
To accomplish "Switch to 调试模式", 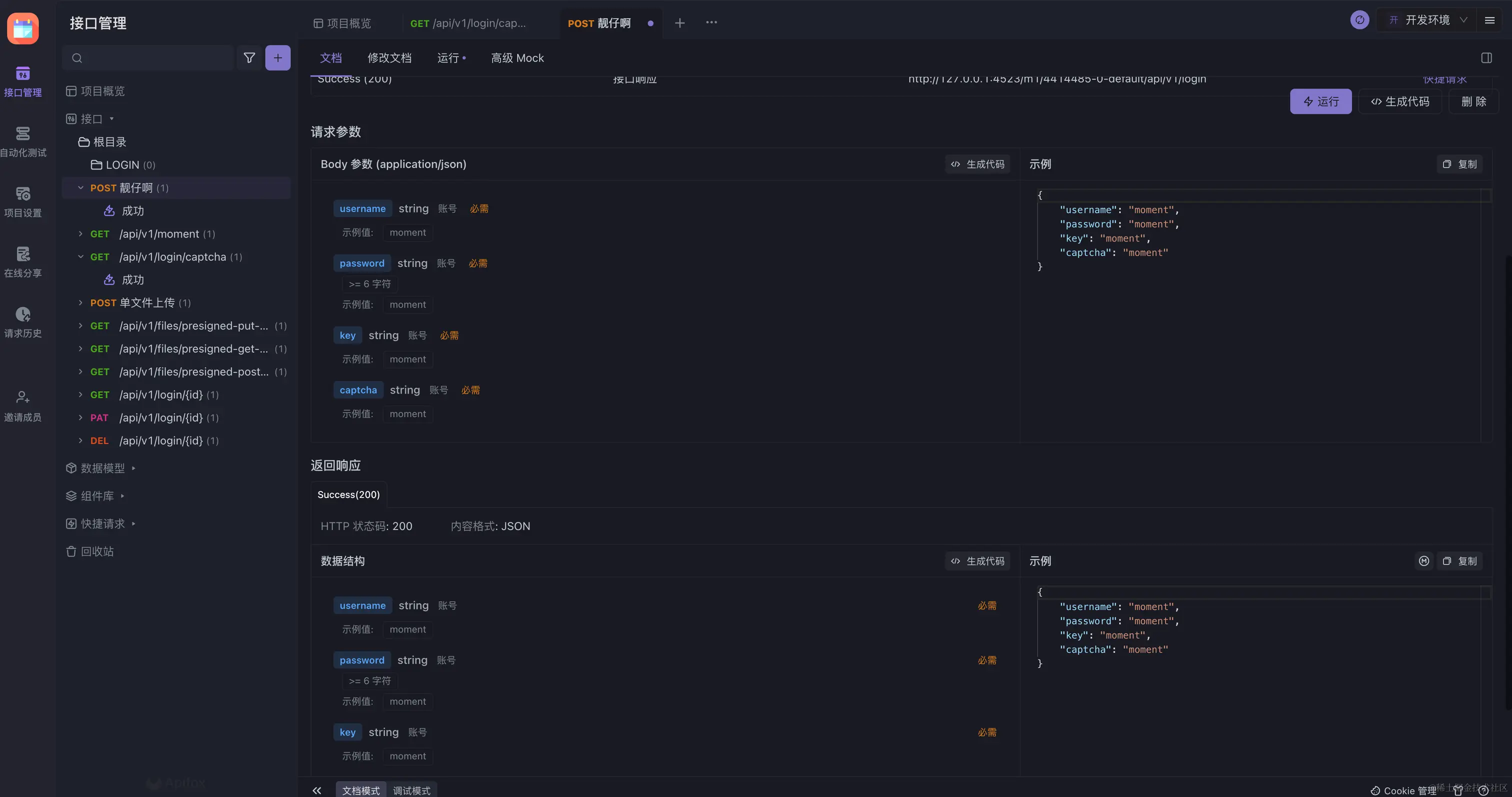I will [411, 790].
